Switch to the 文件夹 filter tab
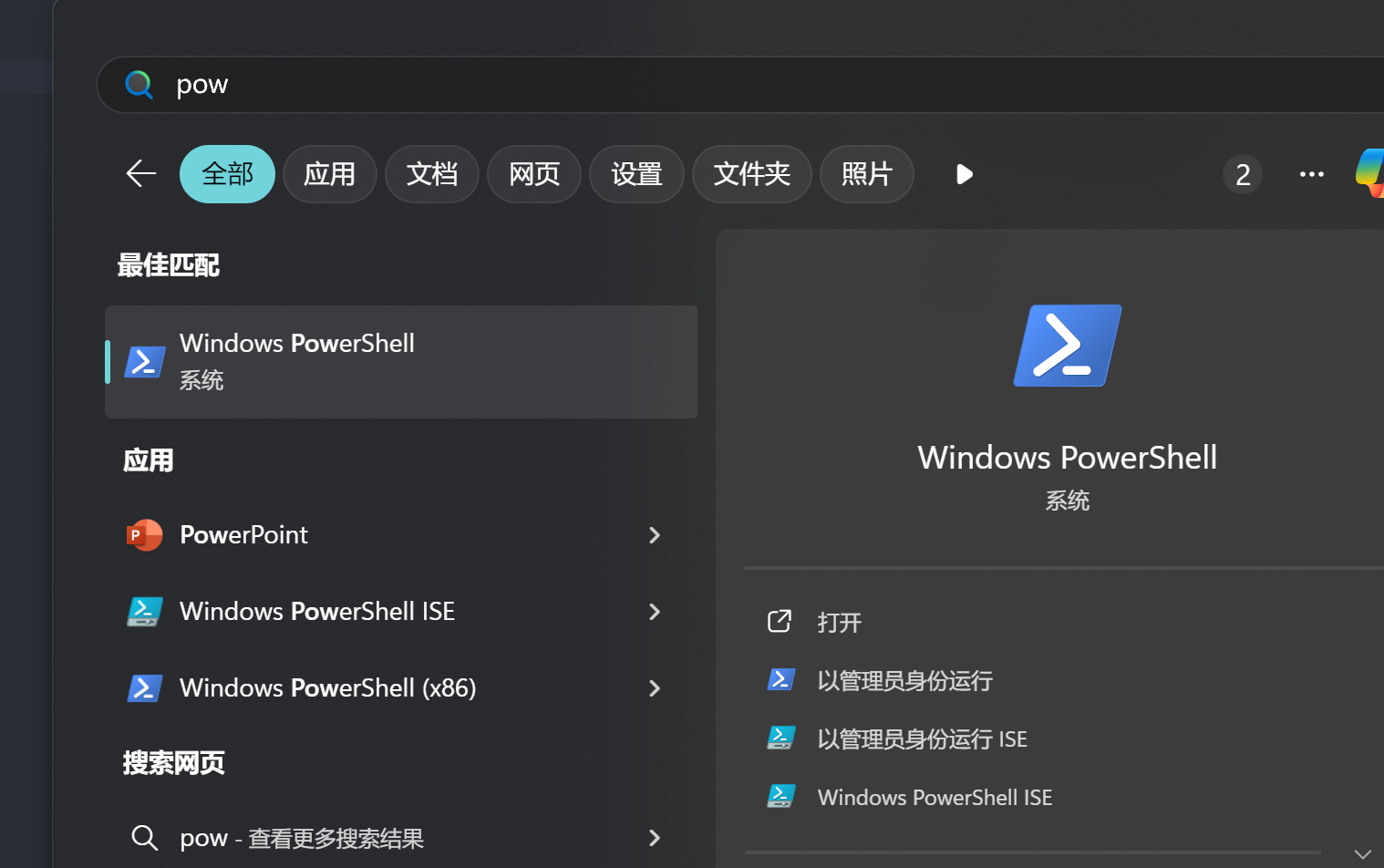The image size is (1384, 868). click(751, 174)
